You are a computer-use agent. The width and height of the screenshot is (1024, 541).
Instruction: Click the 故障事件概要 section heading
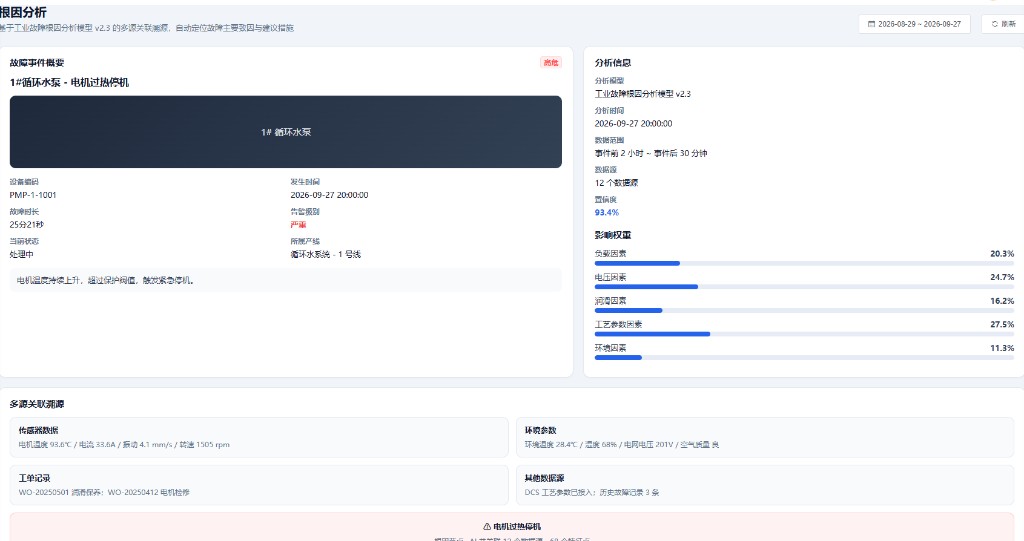click(37, 63)
